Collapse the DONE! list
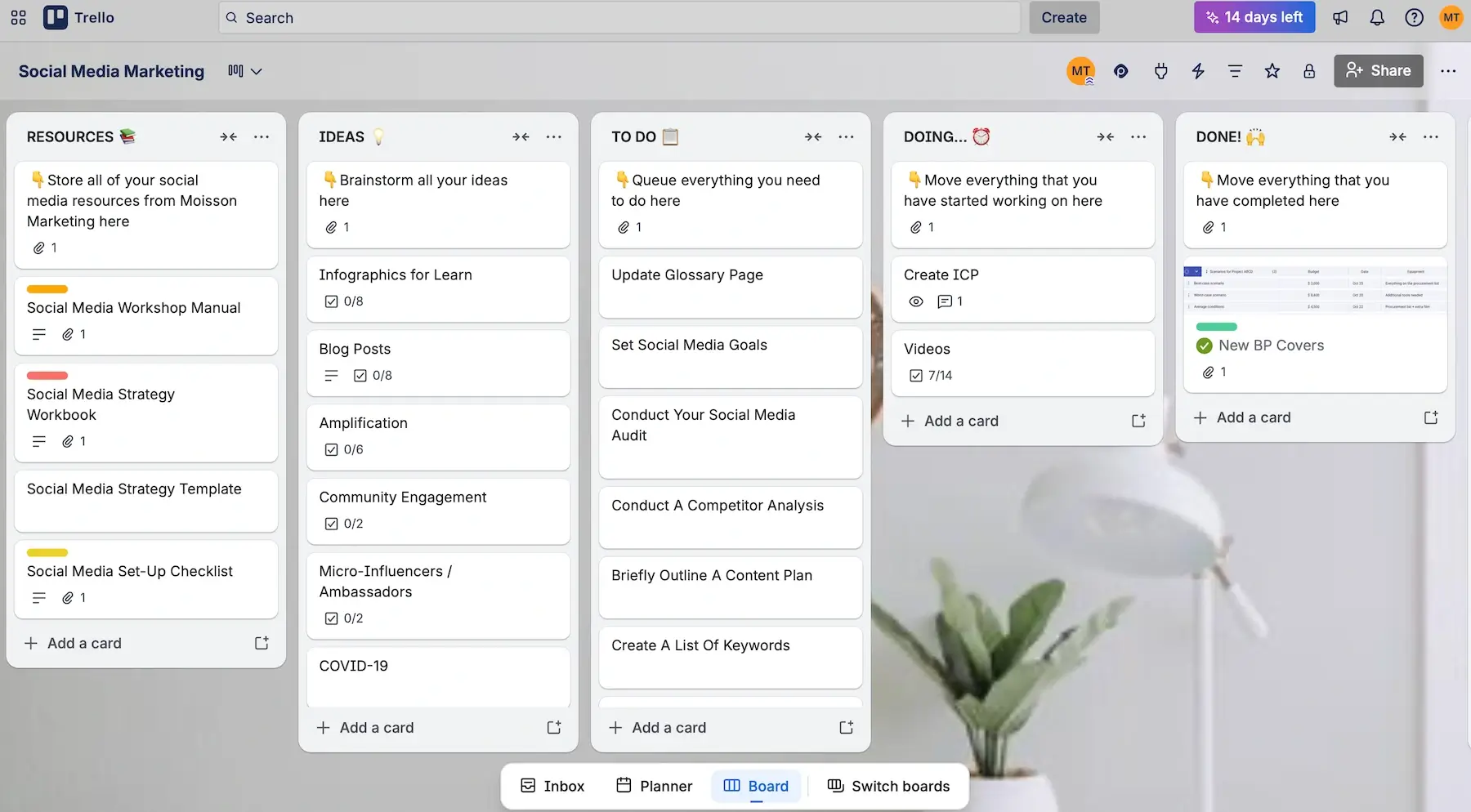This screenshot has height=812, width=1471. (x=1397, y=136)
